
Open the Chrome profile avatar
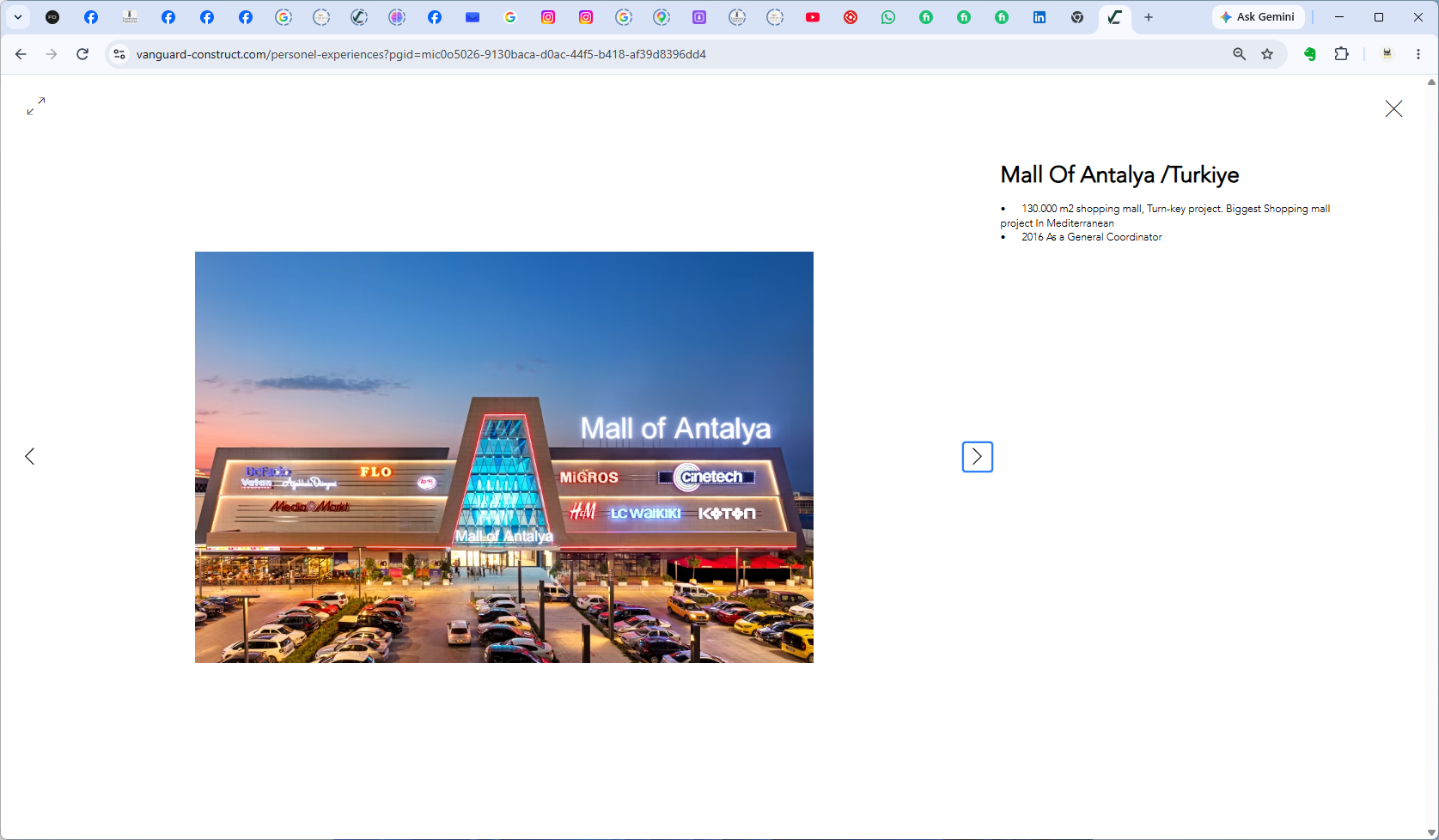click(x=1387, y=54)
